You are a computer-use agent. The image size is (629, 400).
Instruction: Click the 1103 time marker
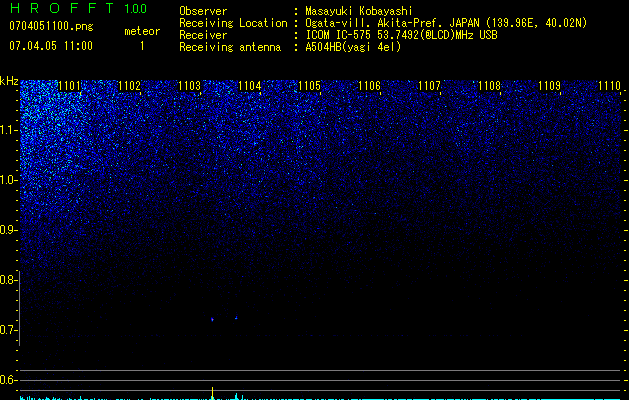pos(189,86)
